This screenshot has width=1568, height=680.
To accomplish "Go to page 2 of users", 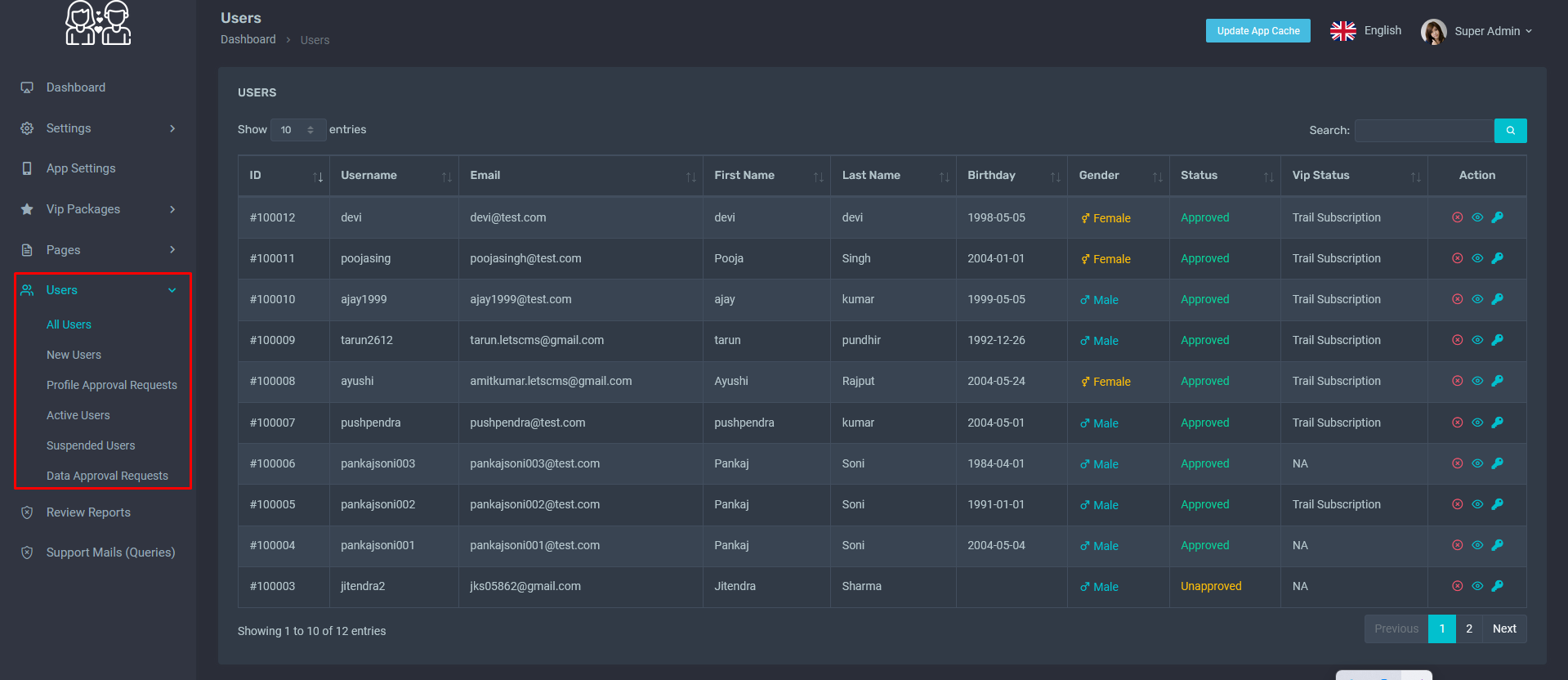I will (x=1468, y=629).
